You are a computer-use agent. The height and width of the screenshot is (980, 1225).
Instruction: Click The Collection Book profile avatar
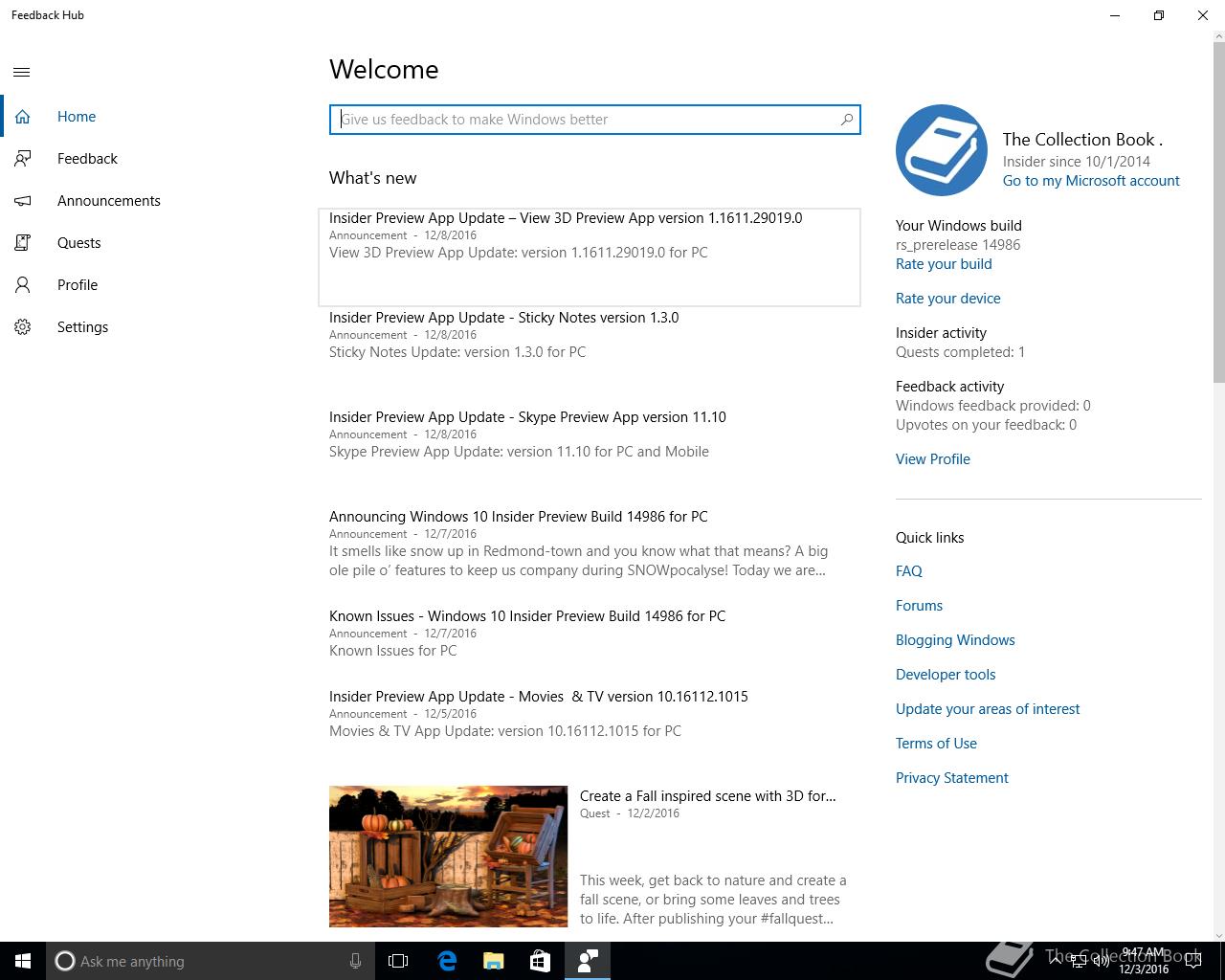pyautogui.click(x=942, y=150)
